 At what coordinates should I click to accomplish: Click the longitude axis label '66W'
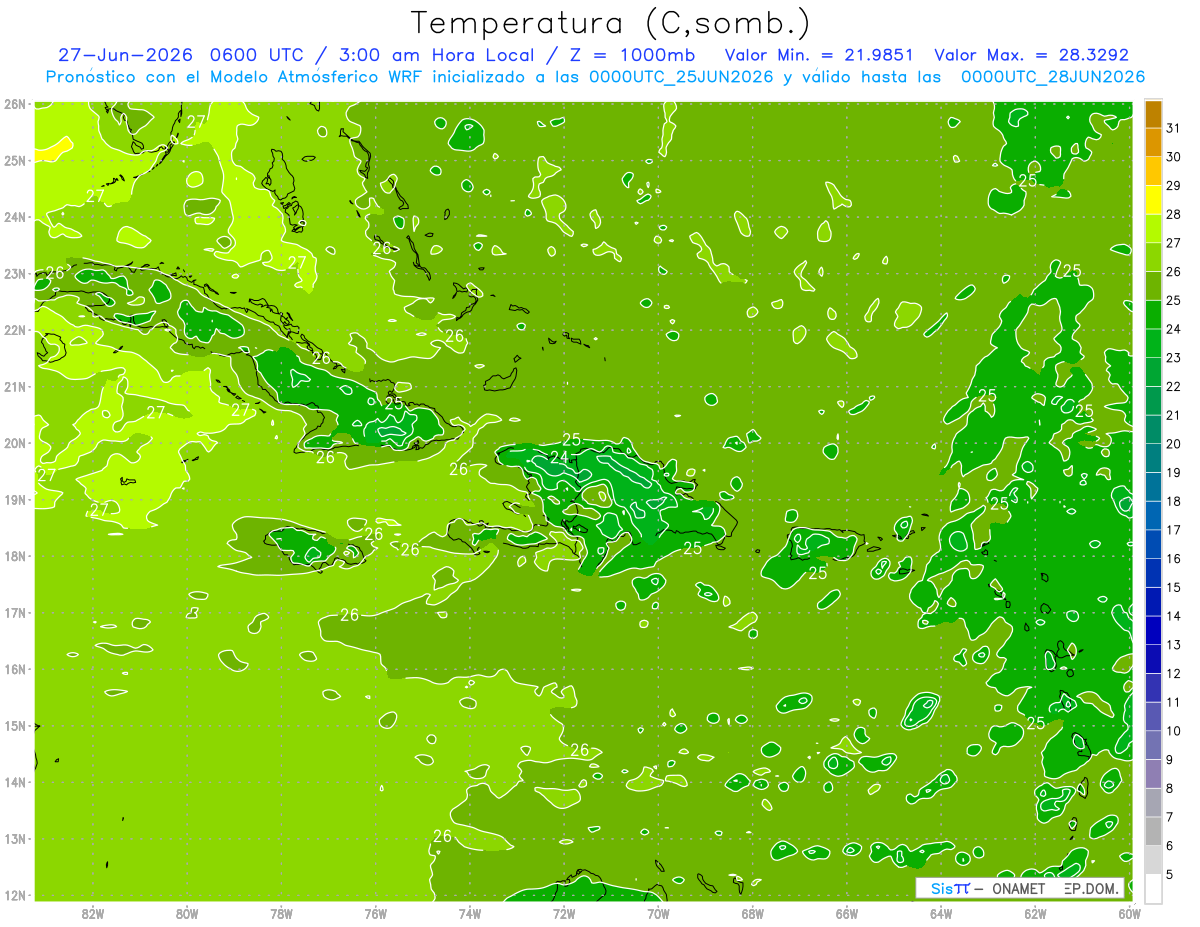point(846,912)
